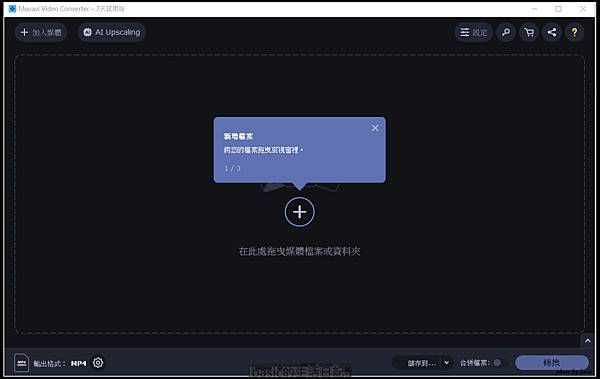Click the 在此處拖曳媒體檔案或資料夾 text
600x379 pixels.
(x=300, y=251)
